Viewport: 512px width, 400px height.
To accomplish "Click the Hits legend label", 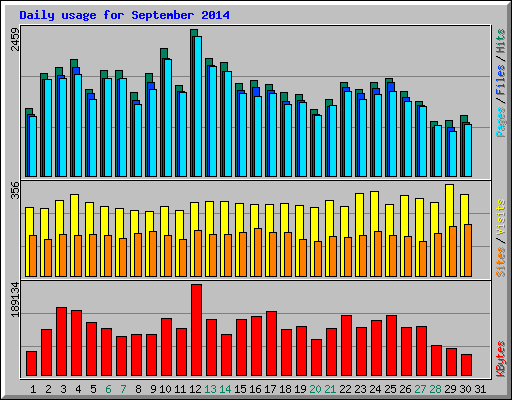I will 501,41.
